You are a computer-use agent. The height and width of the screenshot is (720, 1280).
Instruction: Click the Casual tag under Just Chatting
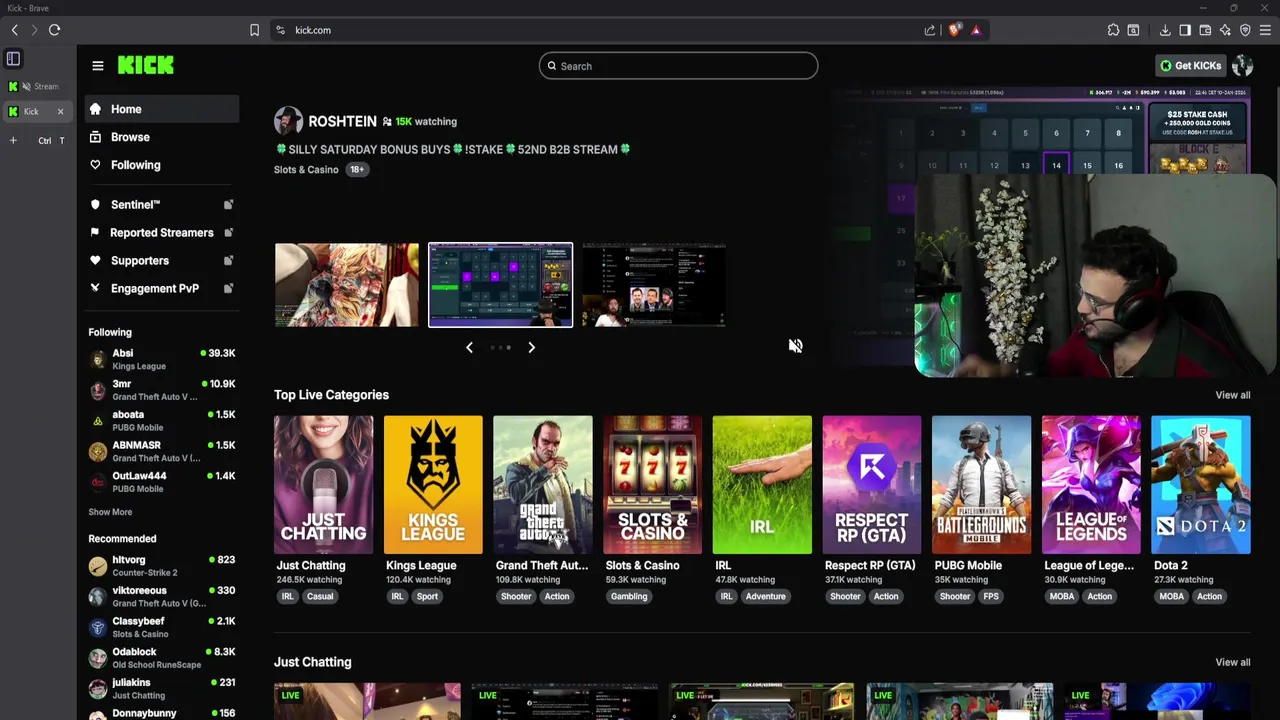(x=320, y=596)
